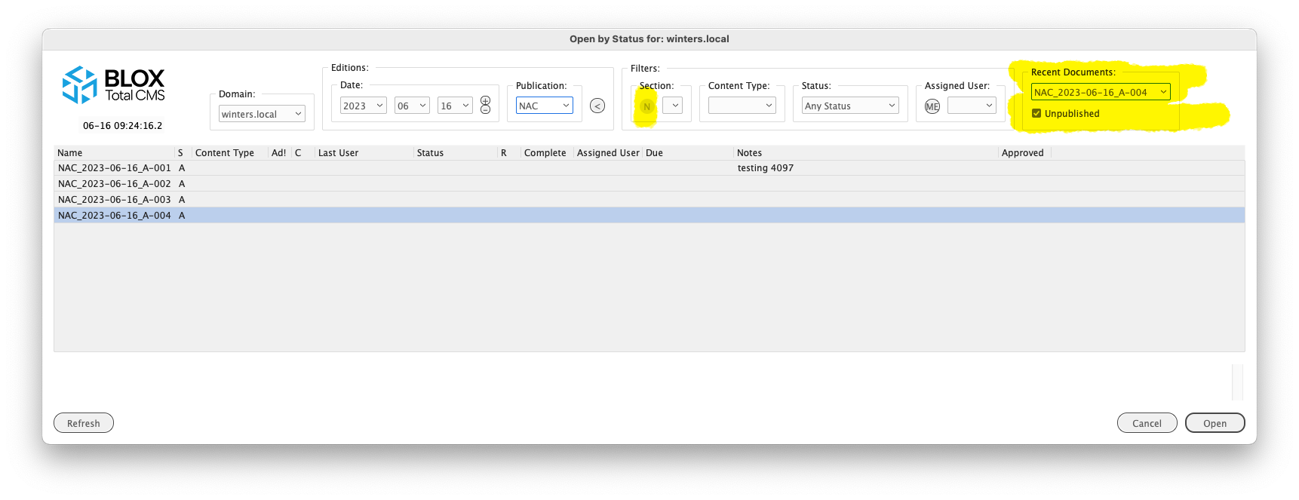The width and height of the screenshot is (1299, 500).
Task: Sort by the Notes column header
Action: pos(866,153)
